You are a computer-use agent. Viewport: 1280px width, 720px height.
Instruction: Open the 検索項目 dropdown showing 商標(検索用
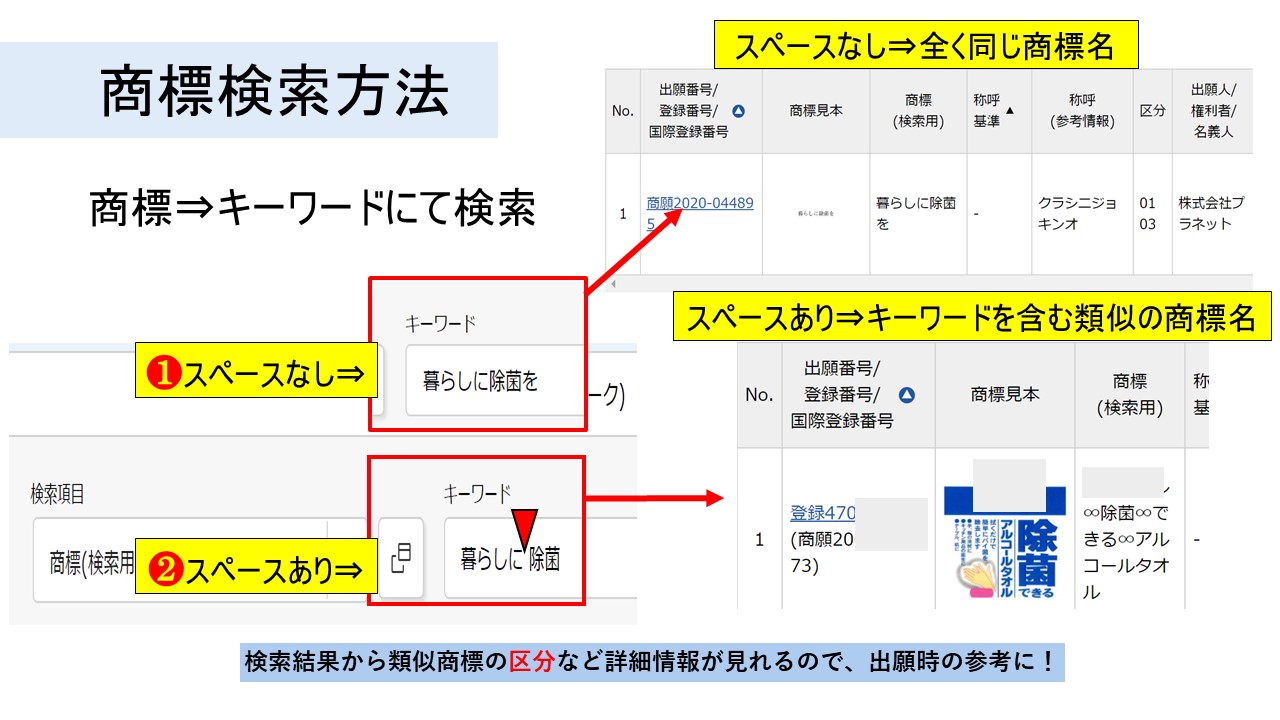coord(90,561)
